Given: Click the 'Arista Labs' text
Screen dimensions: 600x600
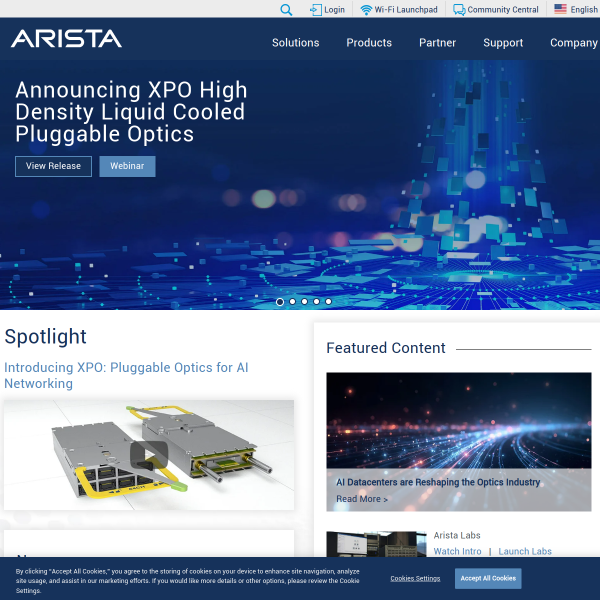Looking at the screenshot, I should pyautogui.click(x=457, y=535).
